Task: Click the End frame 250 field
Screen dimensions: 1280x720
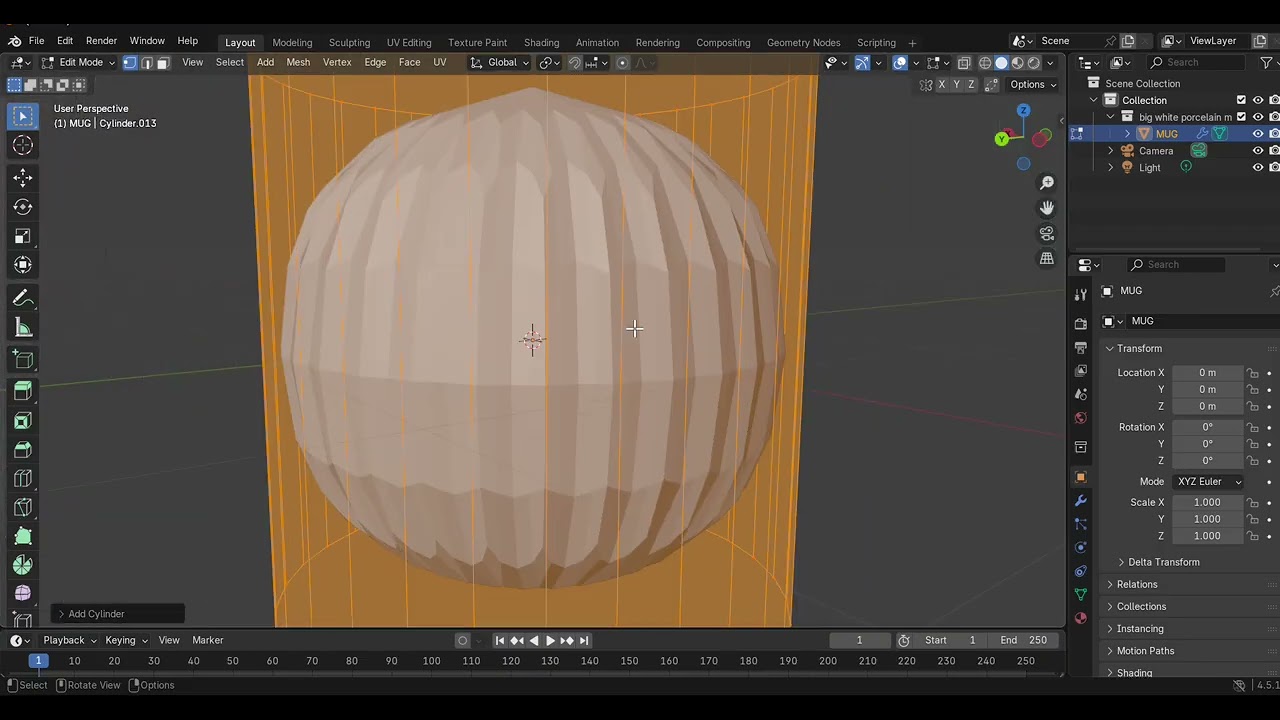Action: tap(1024, 640)
